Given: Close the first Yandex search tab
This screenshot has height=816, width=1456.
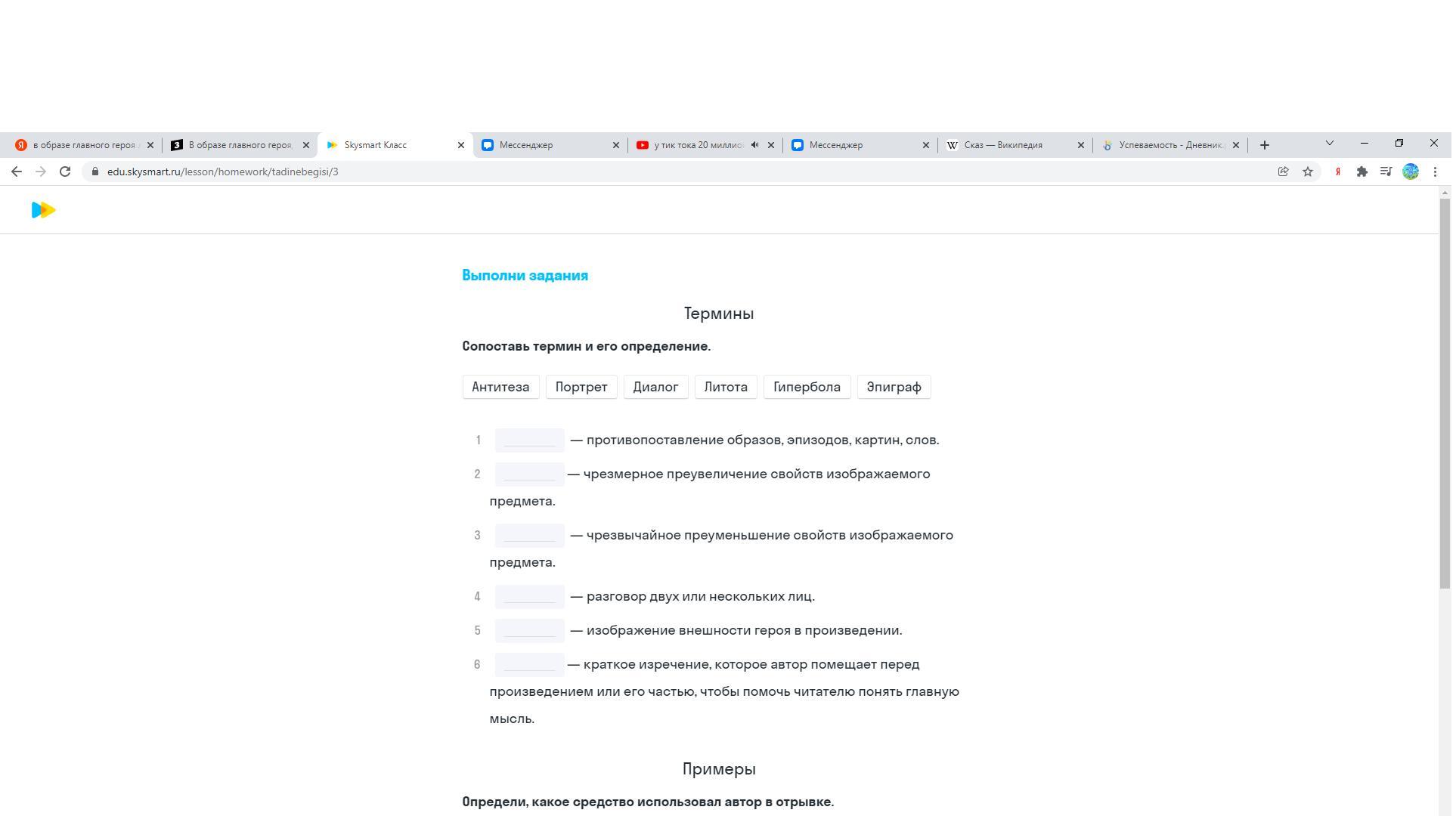Looking at the screenshot, I should pyautogui.click(x=150, y=145).
